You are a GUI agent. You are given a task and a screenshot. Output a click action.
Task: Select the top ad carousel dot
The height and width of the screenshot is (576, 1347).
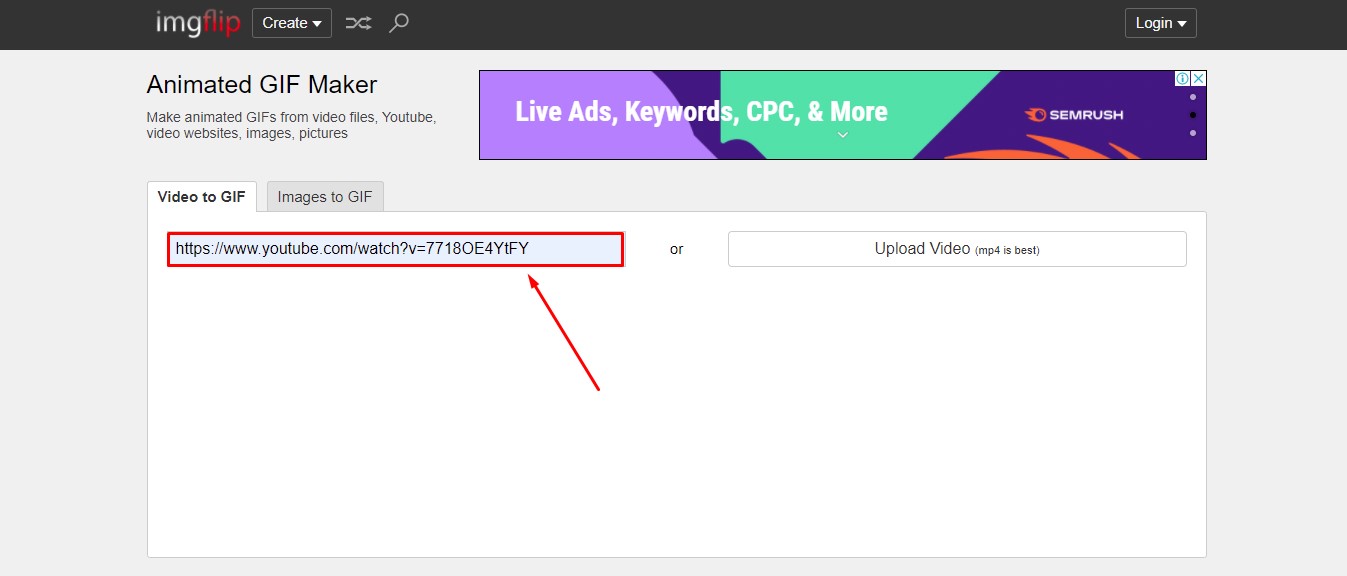point(1192,97)
